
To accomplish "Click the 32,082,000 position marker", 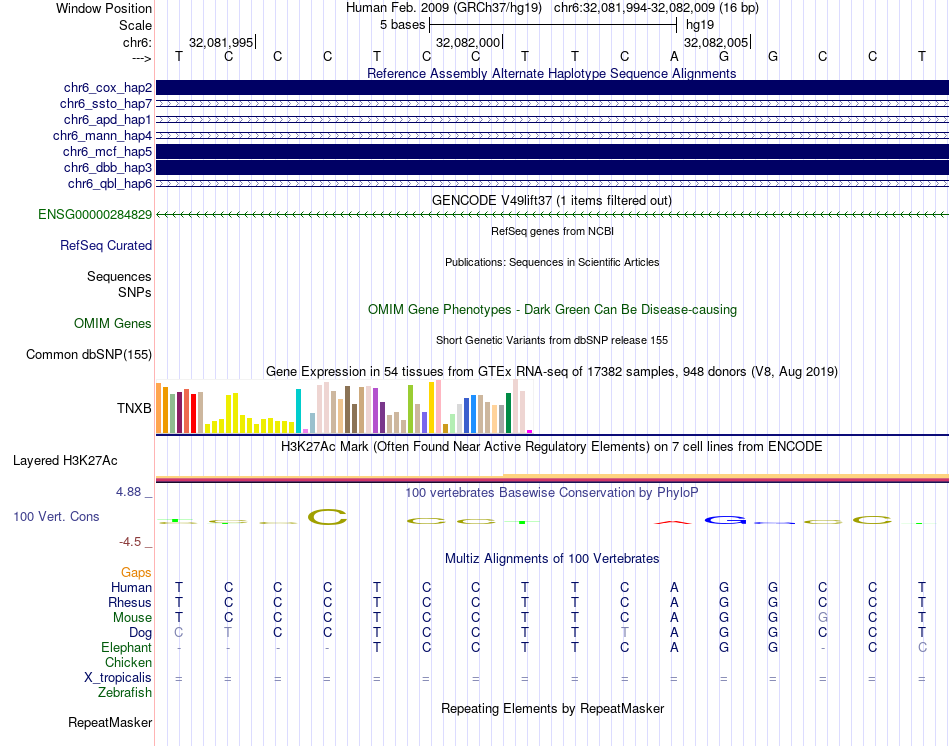I will [468, 42].
